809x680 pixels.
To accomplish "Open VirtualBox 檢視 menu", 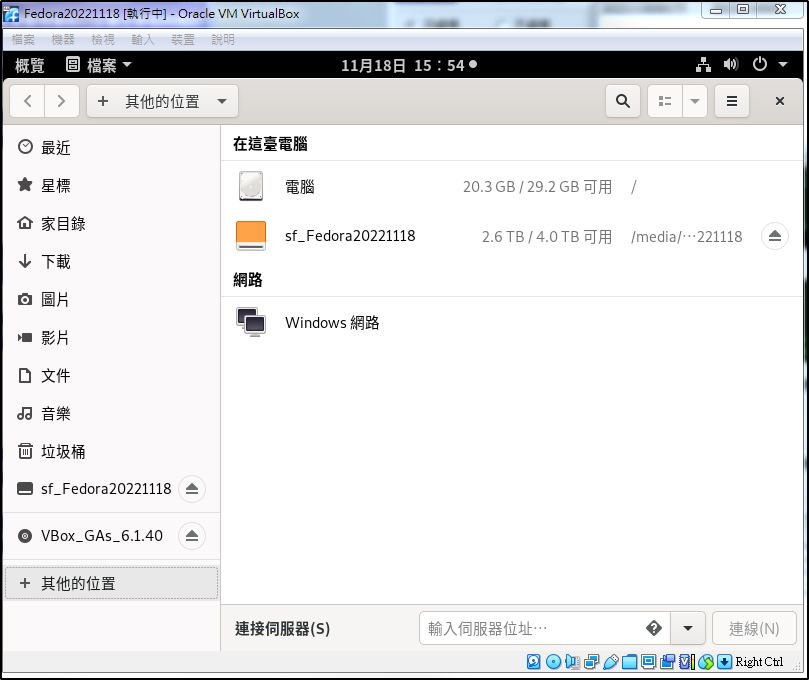I will point(103,40).
